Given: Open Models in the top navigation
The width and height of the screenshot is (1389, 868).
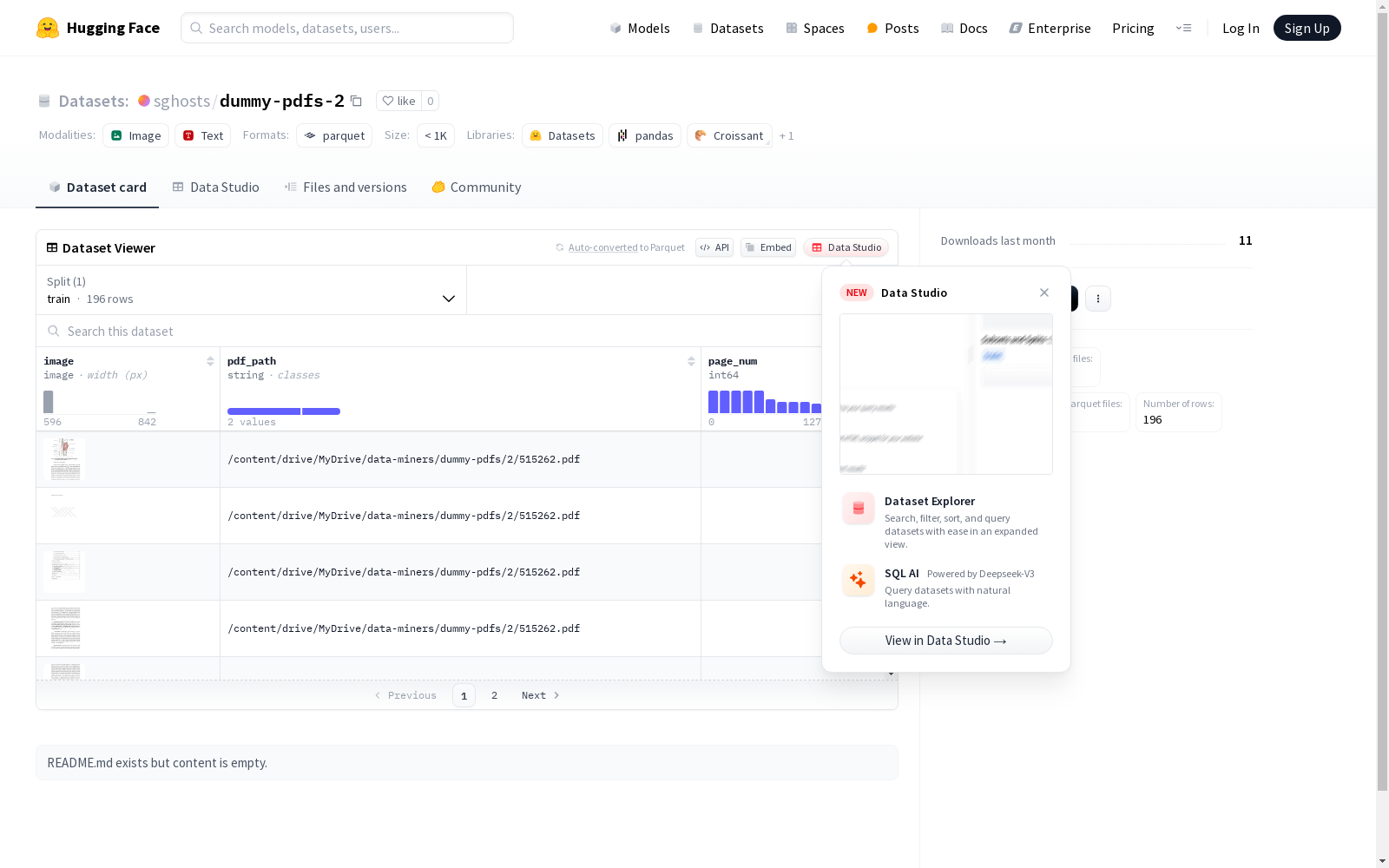Looking at the screenshot, I should click(640, 28).
